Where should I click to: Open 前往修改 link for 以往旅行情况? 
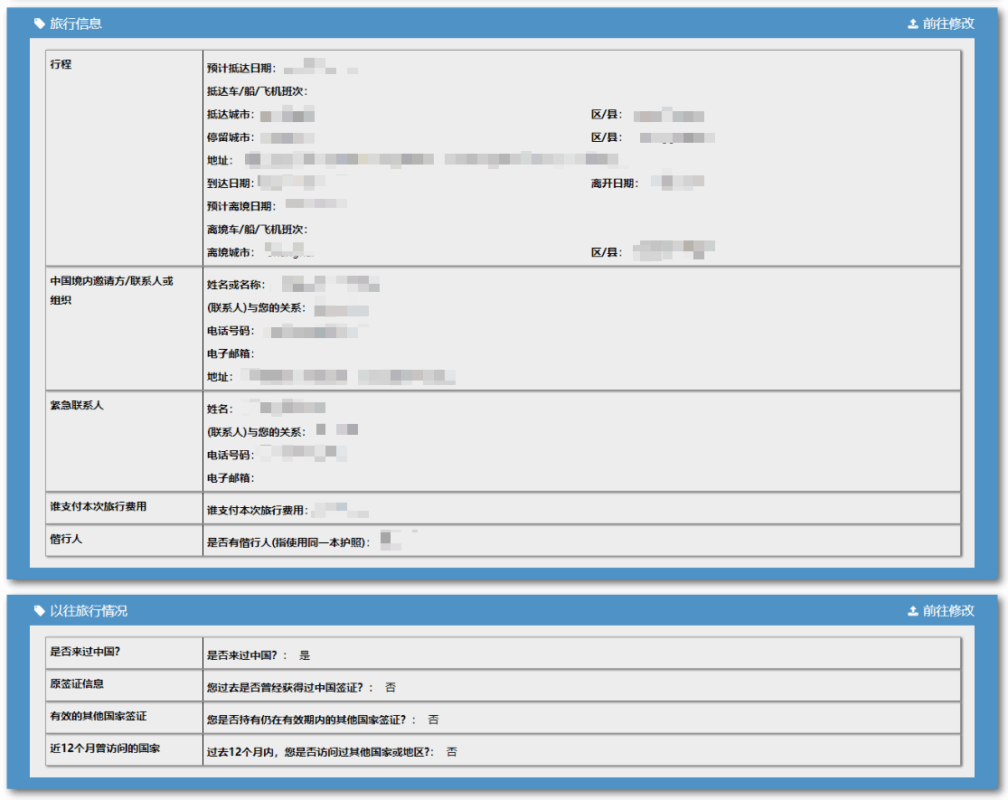tap(948, 611)
